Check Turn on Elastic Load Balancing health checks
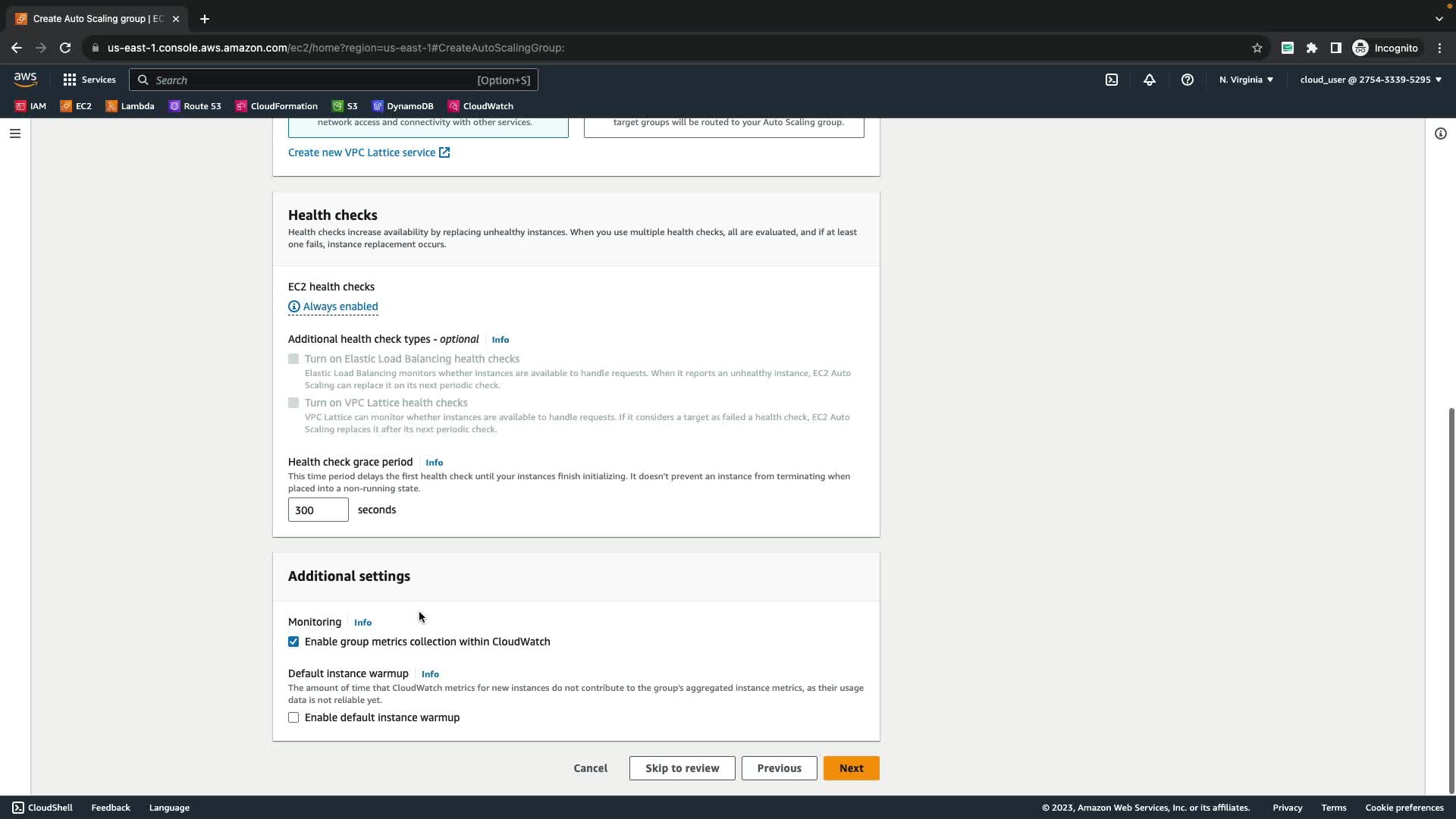Viewport: 1456px width, 819px height. [293, 359]
